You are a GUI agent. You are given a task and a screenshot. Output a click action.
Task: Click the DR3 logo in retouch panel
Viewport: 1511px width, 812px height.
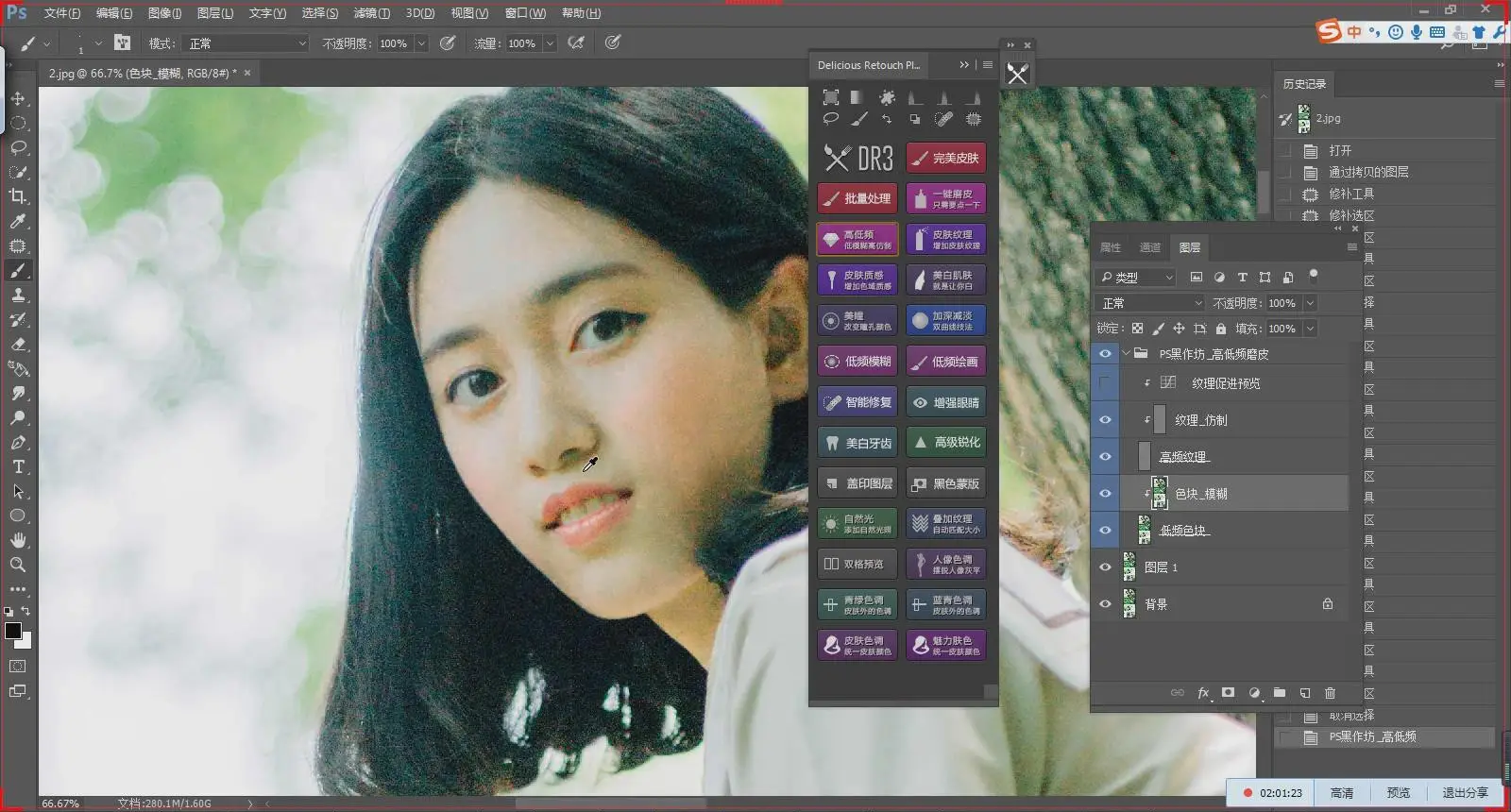click(857, 158)
